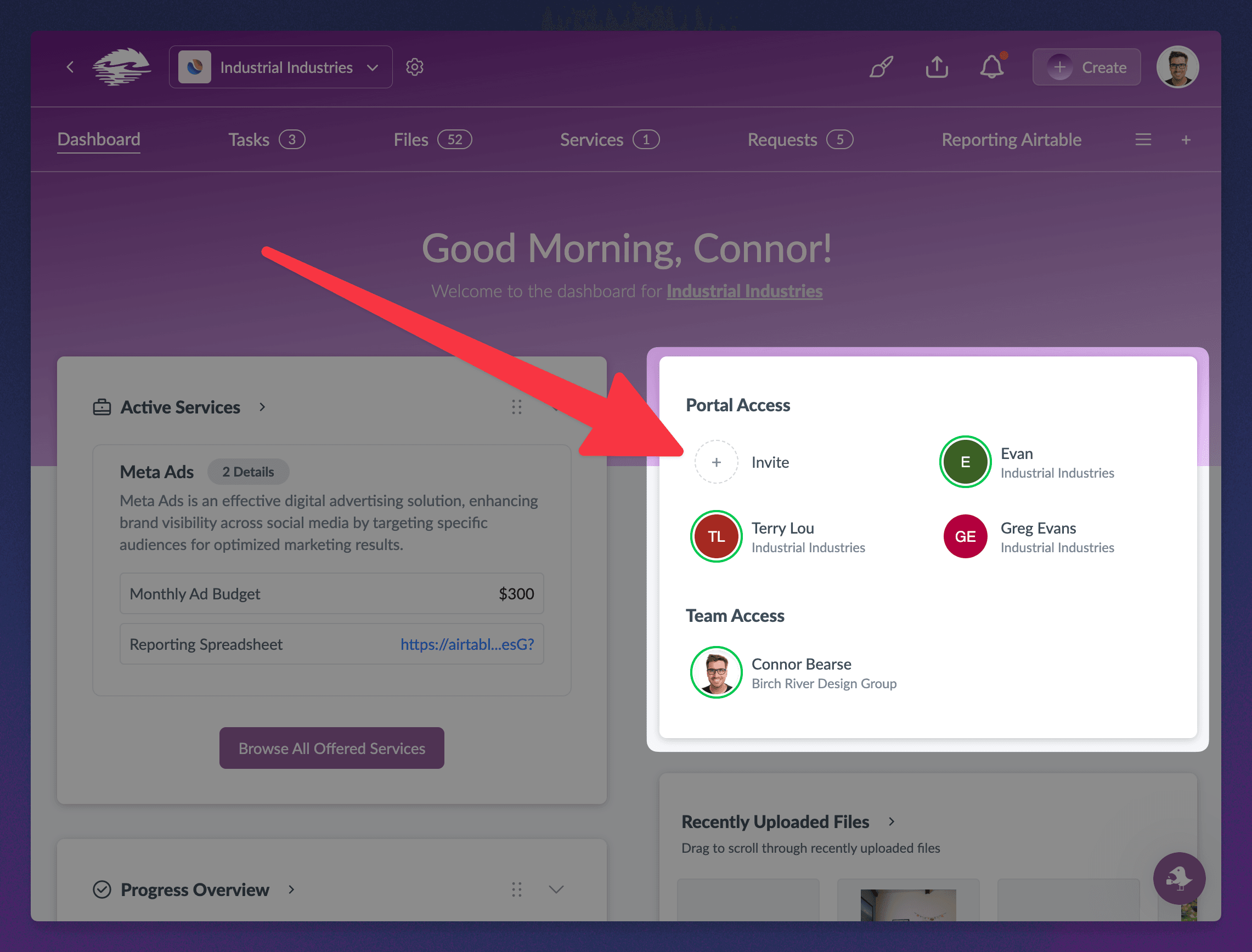Open the user profile avatar
The width and height of the screenshot is (1252, 952).
[x=1177, y=67]
